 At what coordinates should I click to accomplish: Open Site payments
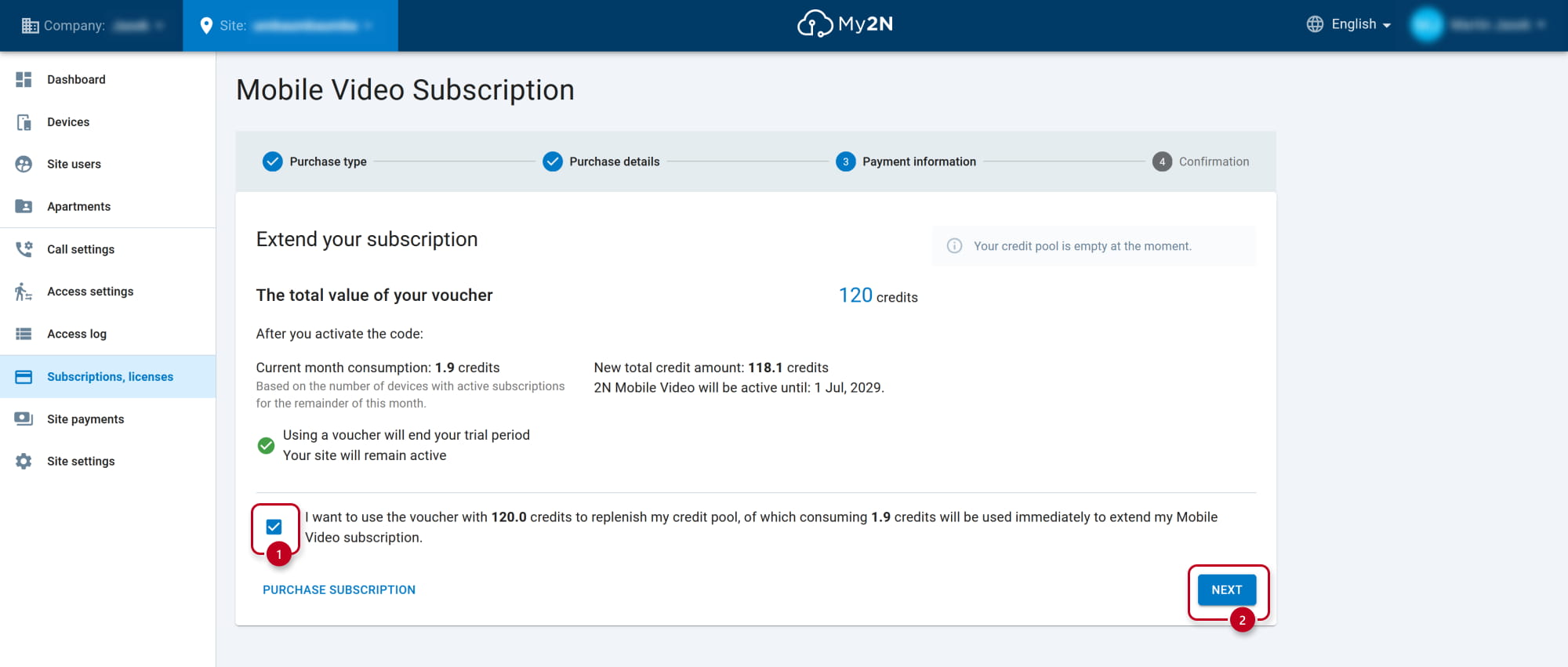pos(107,419)
